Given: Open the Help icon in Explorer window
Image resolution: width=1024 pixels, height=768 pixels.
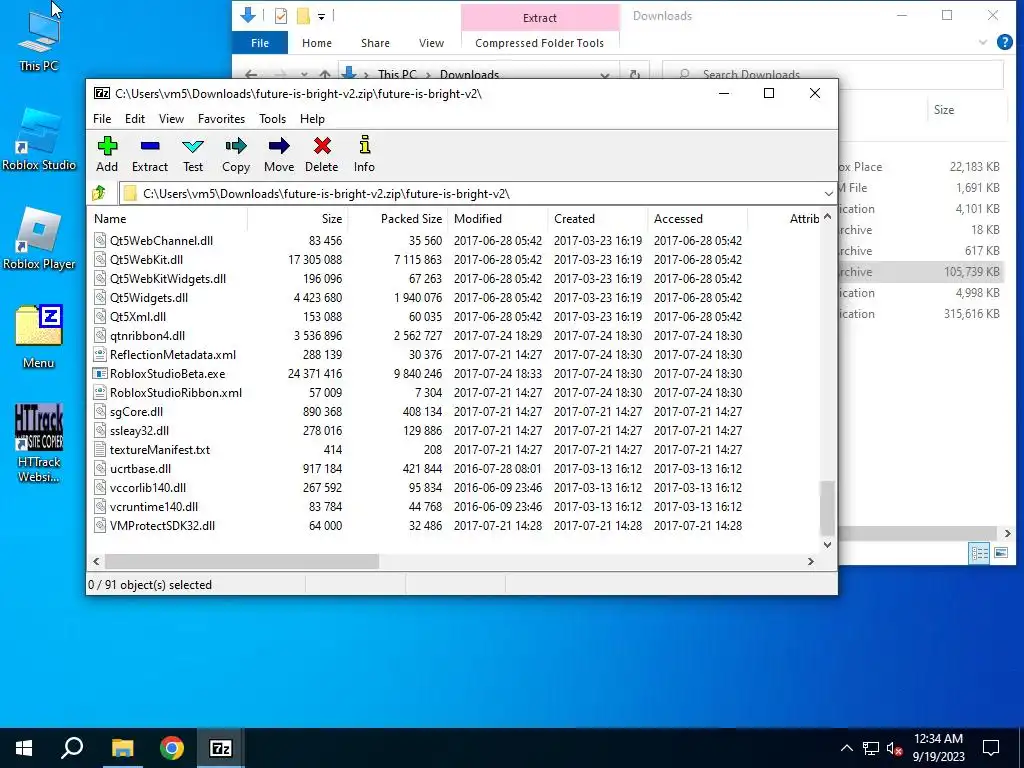Looking at the screenshot, I should 1004,42.
